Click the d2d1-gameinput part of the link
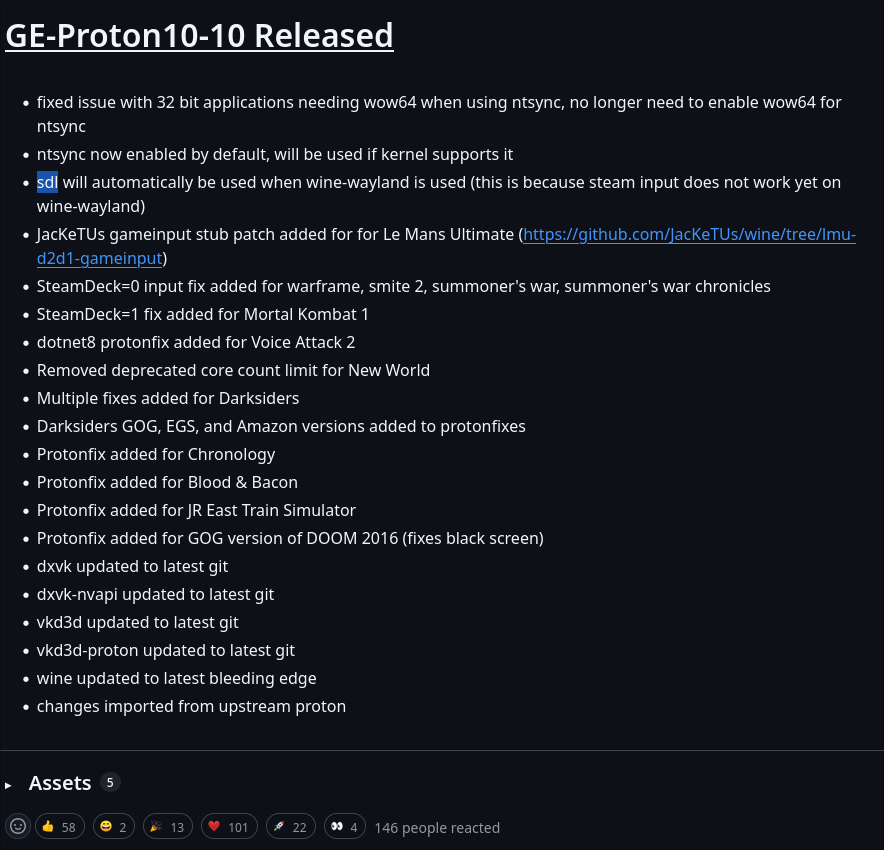 [x=100, y=258]
